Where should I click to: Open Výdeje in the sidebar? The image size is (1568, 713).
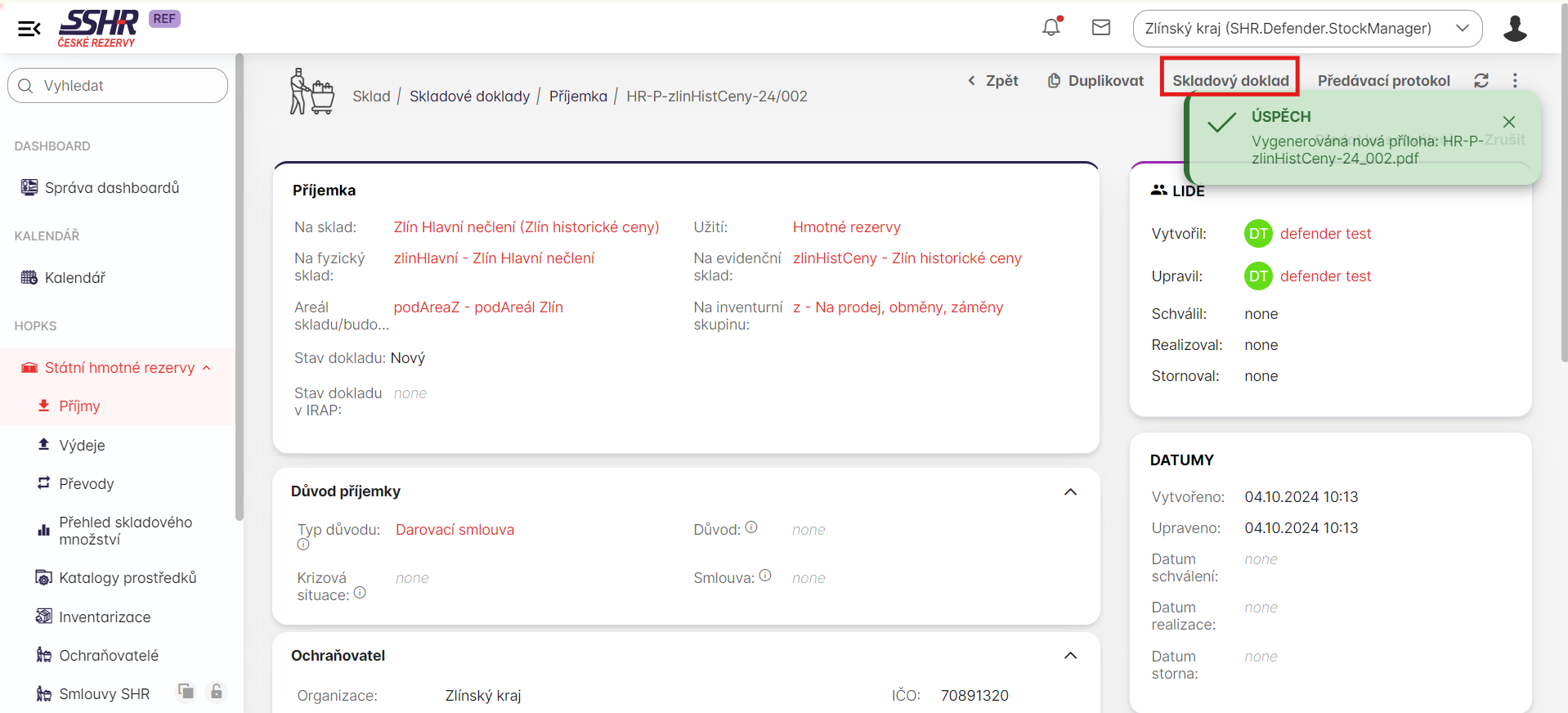point(82,446)
